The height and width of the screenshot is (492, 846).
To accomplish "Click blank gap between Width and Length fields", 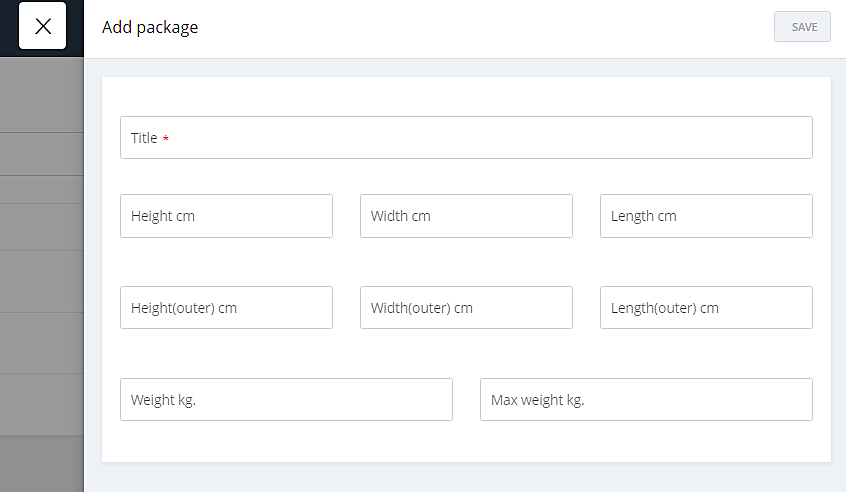I will [586, 216].
